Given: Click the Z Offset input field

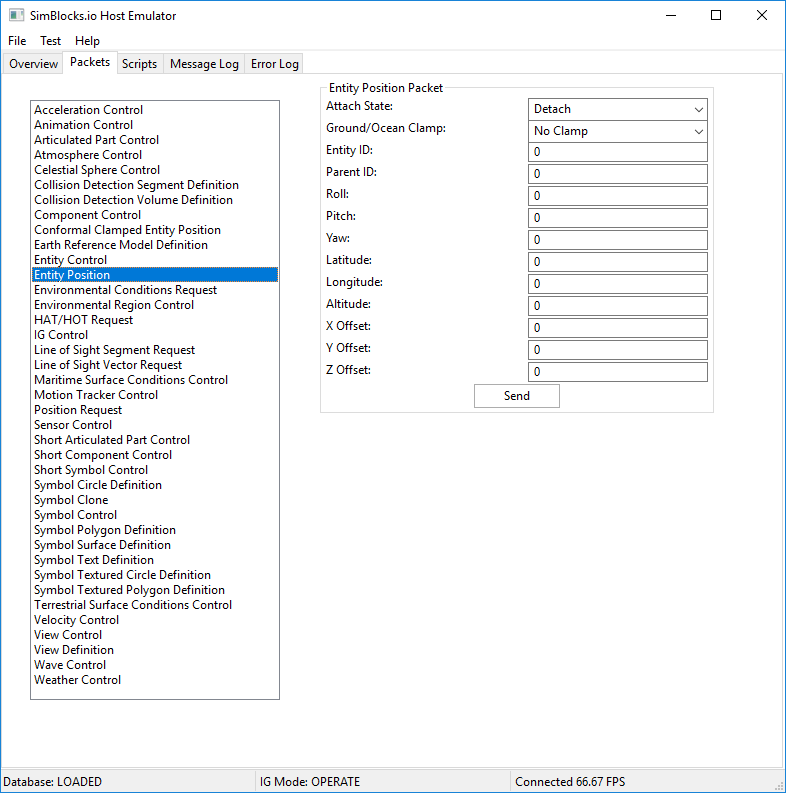Looking at the screenshot, I should (618, 372).
